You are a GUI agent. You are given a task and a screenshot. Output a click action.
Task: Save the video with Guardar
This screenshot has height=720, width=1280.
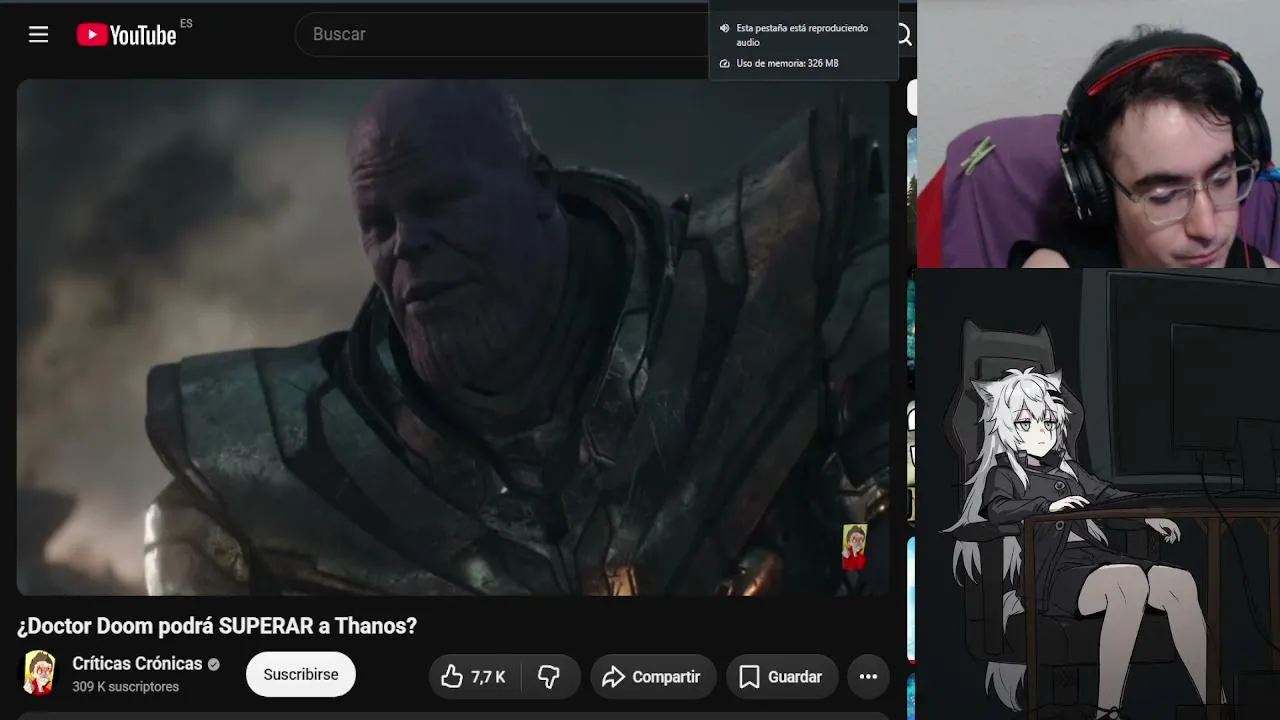click(781, 677)
